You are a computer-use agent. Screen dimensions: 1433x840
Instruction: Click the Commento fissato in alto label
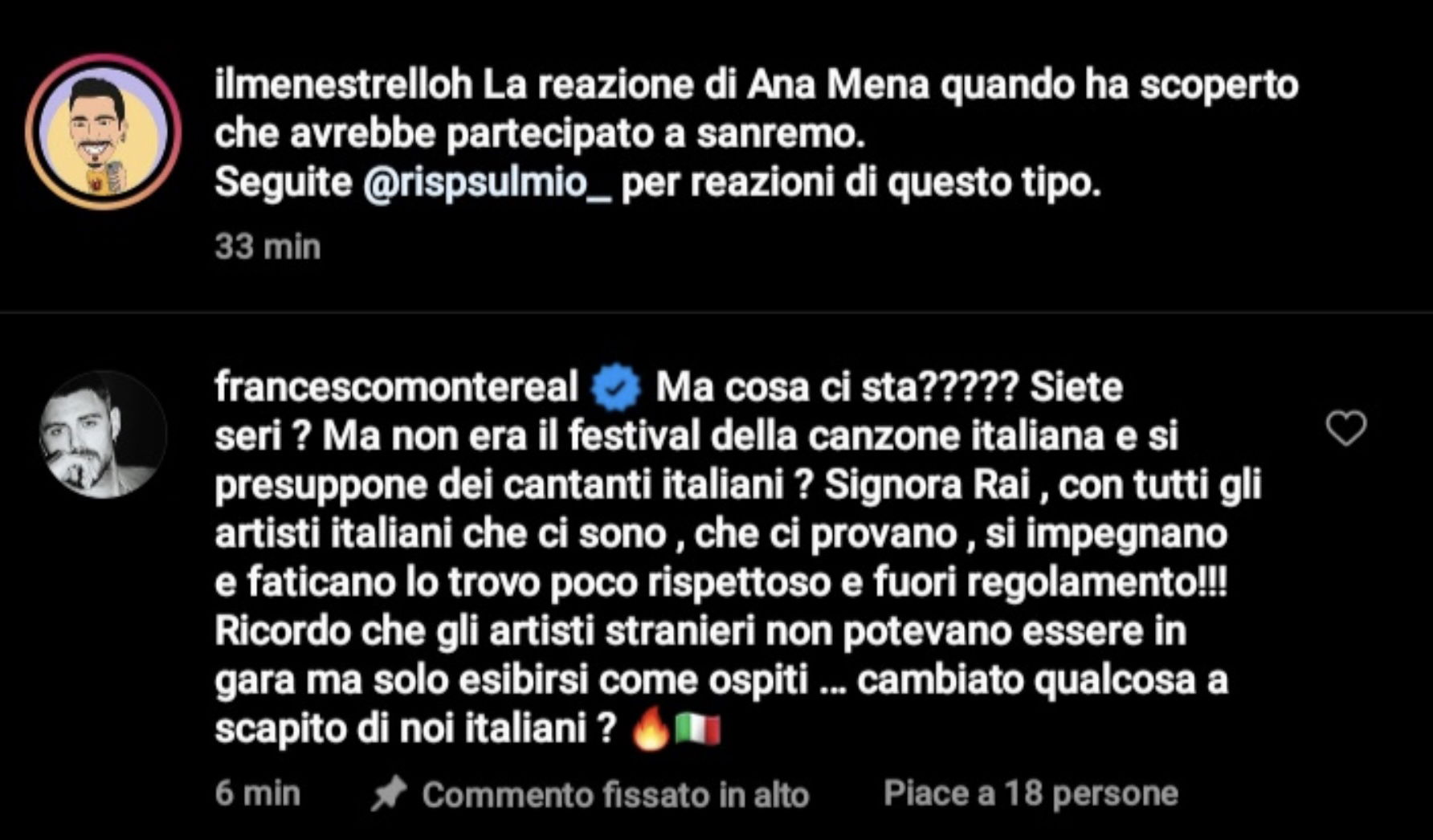pos(615,795)
